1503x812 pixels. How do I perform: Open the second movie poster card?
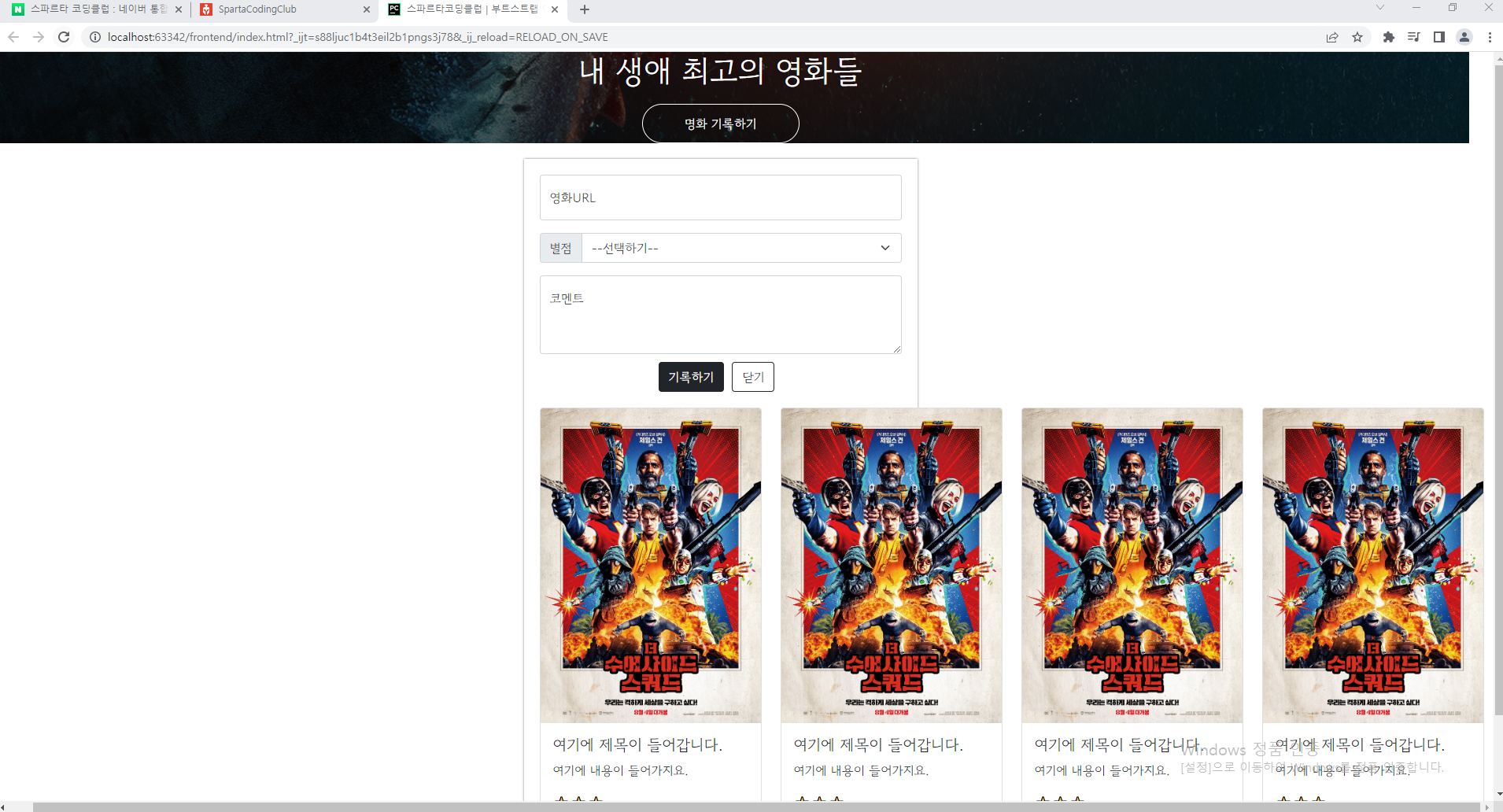coord(892,565)
